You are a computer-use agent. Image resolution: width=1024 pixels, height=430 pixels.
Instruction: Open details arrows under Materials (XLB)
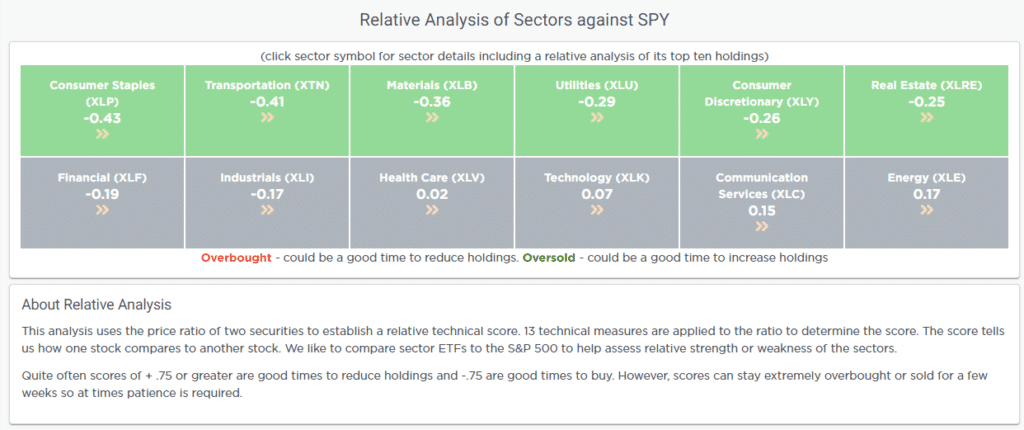(x=432, y=118)
